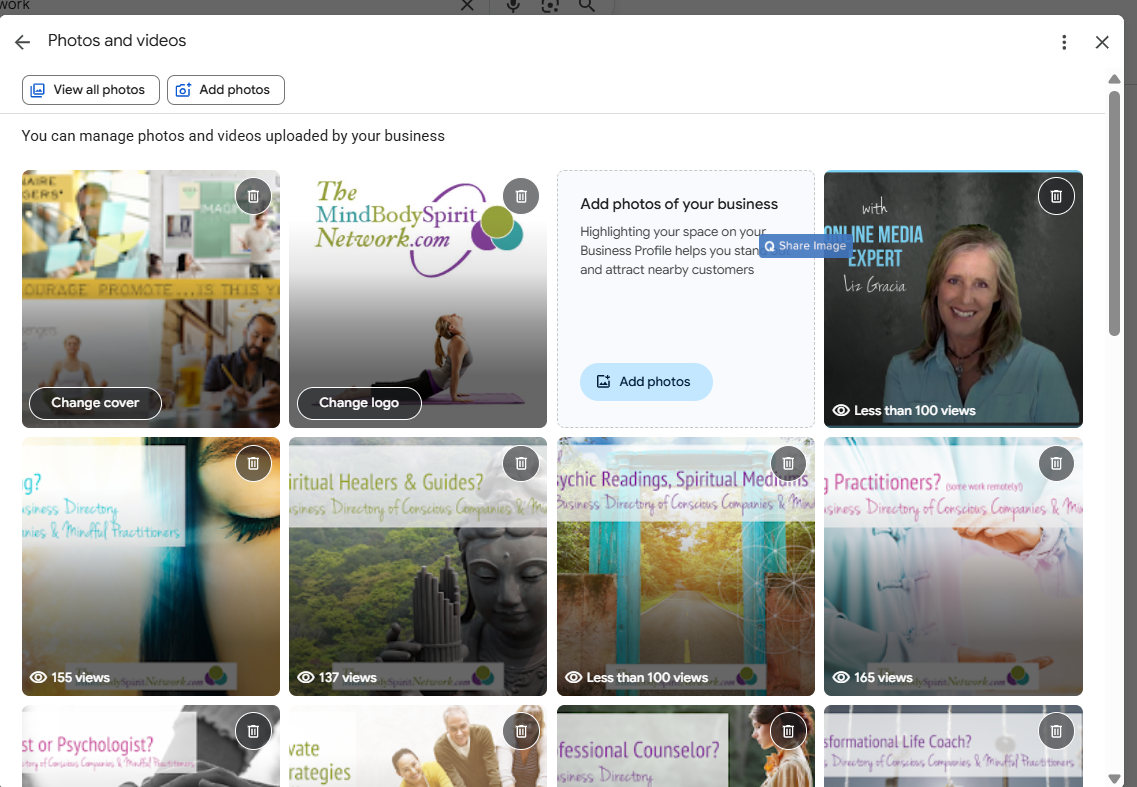1137x787 pixels.
Task: Select Change logo on the logo image
Action: 359,403
